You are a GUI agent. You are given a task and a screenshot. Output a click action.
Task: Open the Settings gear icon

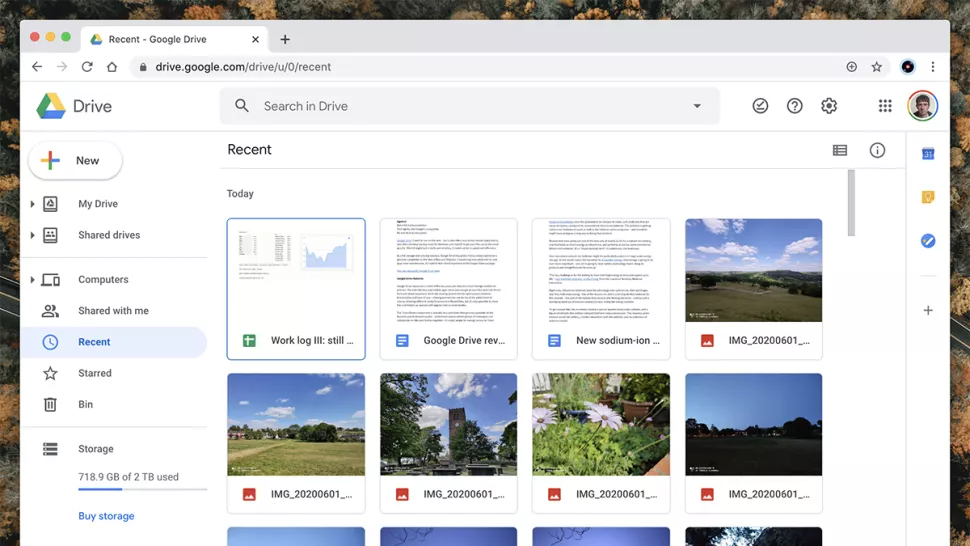[x=828, y=106]
